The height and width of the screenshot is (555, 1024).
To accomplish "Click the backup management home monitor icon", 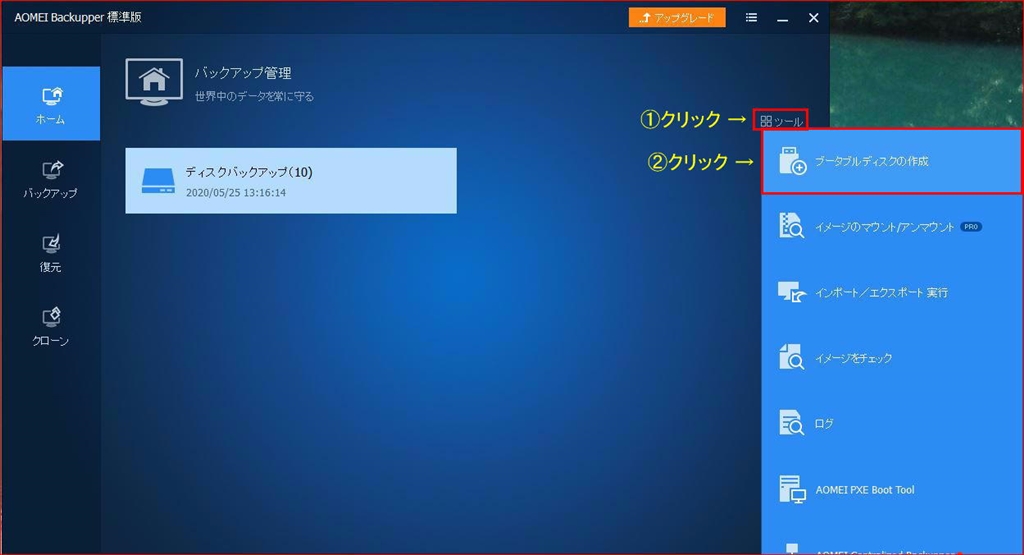I will pyautogui.click(x=154, y=82).
